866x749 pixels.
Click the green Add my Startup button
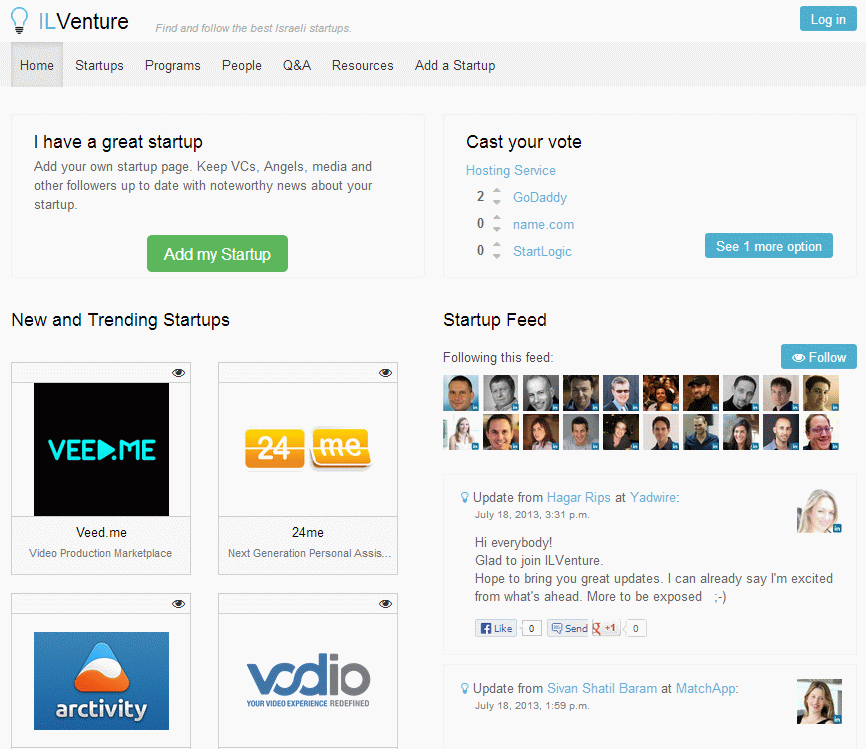point(217,254)
